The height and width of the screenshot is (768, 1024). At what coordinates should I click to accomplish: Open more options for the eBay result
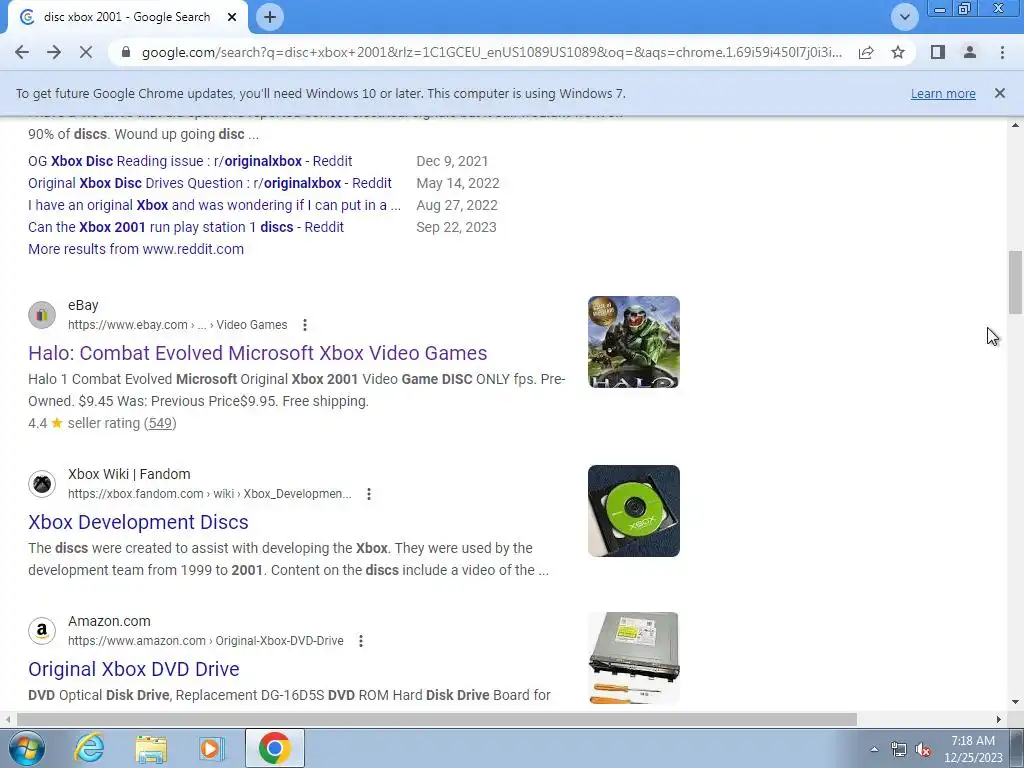pos(304,325)
